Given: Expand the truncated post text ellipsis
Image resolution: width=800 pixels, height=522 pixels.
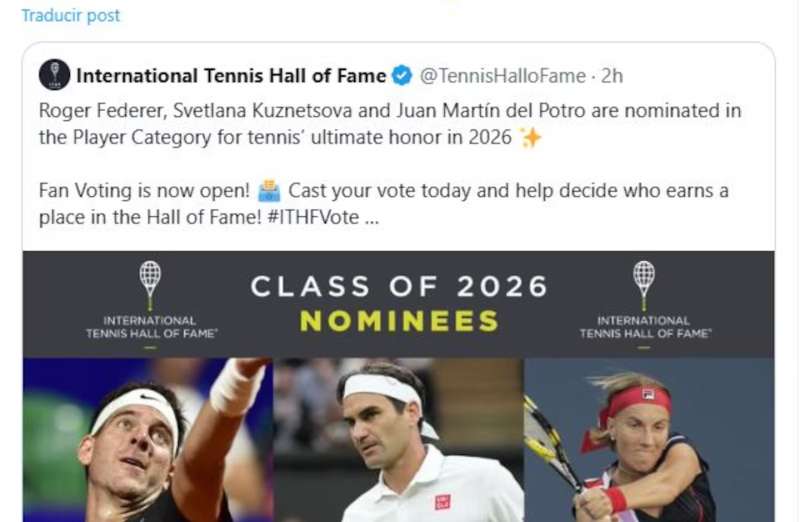Looking at the screenshot, I should click(x=372, y=217).
